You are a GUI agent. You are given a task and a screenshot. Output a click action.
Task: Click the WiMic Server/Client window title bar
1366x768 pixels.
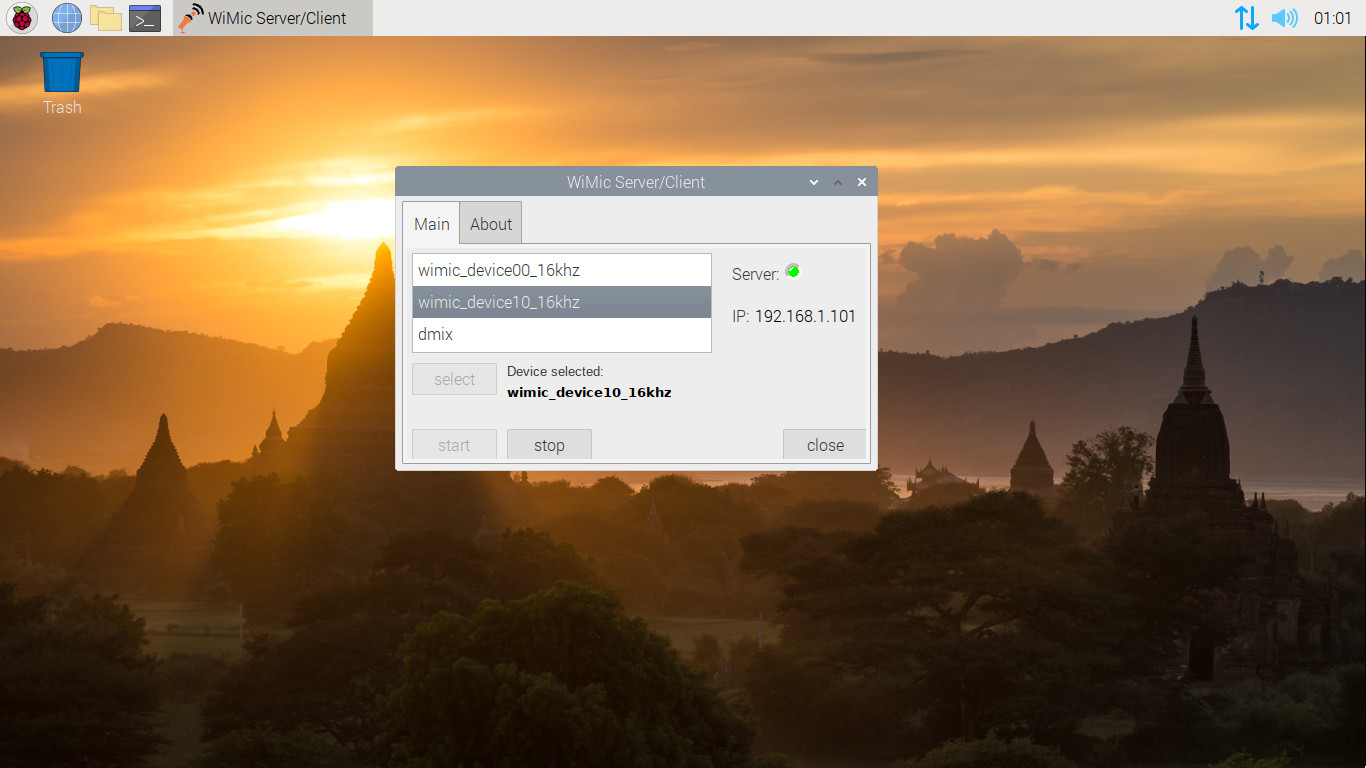(636, 182)
